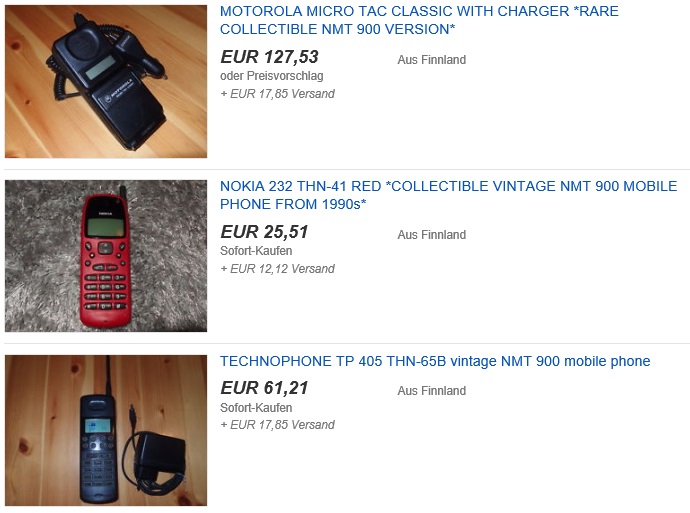Viewport: 690px width, 513px height.
Task: Click 'Sofort-Kaufen' under the Technophone price
Action: [x=256, y=407]
